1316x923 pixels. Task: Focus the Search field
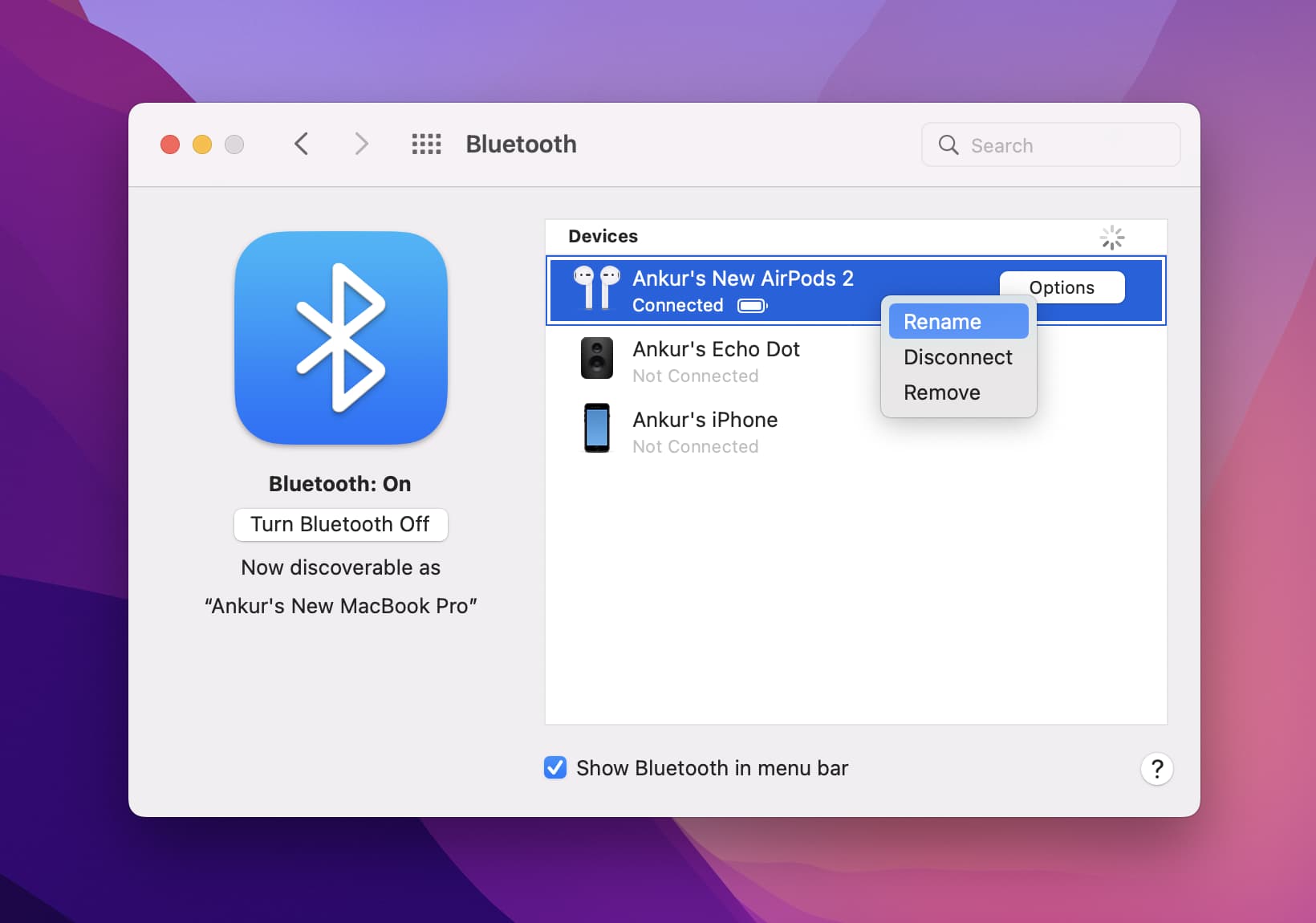coord(1050,145)
